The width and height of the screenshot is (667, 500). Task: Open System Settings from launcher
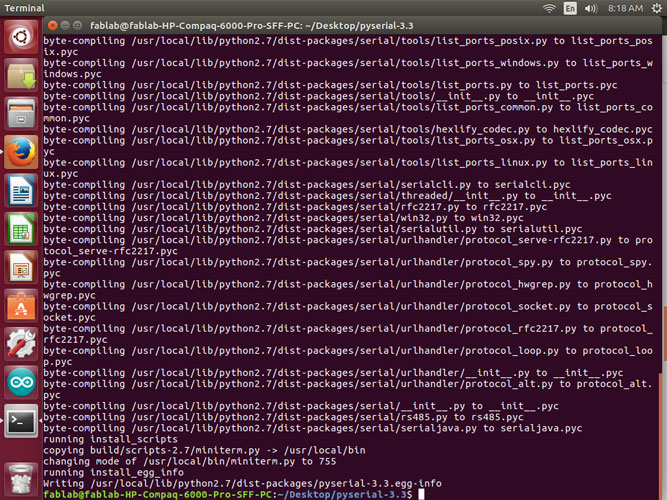coord(21,344)
